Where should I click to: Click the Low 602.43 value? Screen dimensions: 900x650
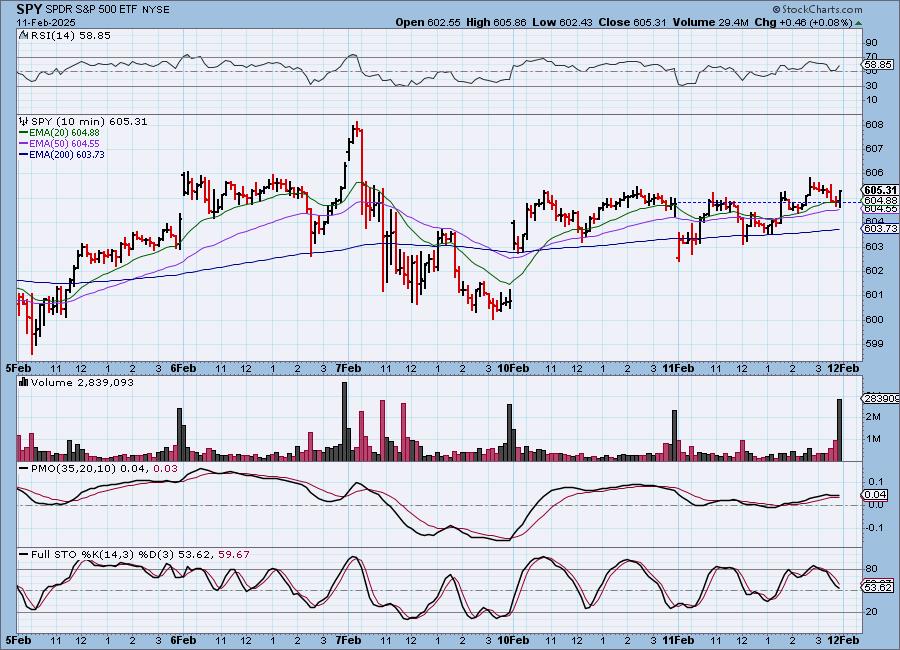(562, 22)
